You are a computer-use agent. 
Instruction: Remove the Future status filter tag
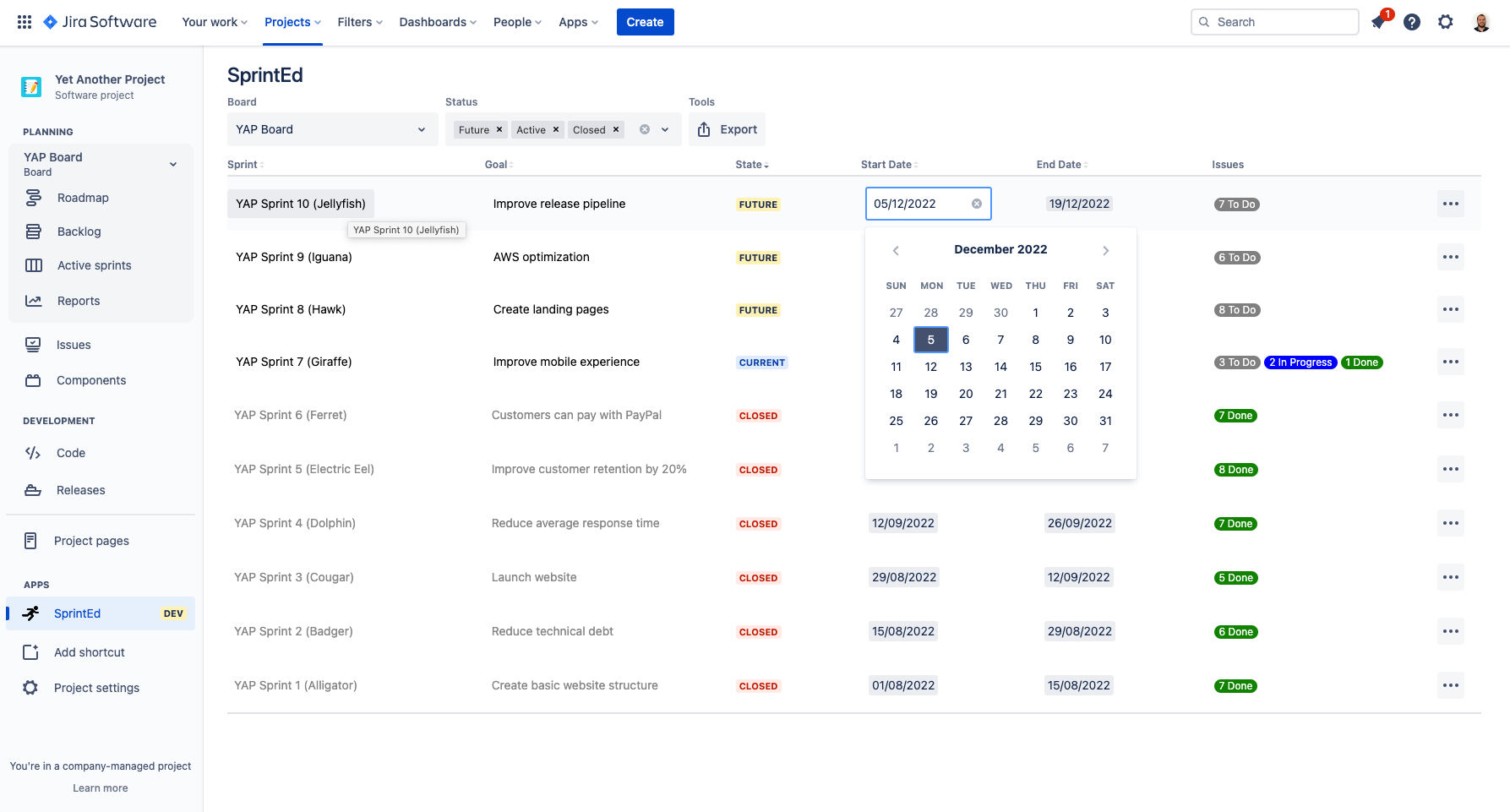(499, 129)
